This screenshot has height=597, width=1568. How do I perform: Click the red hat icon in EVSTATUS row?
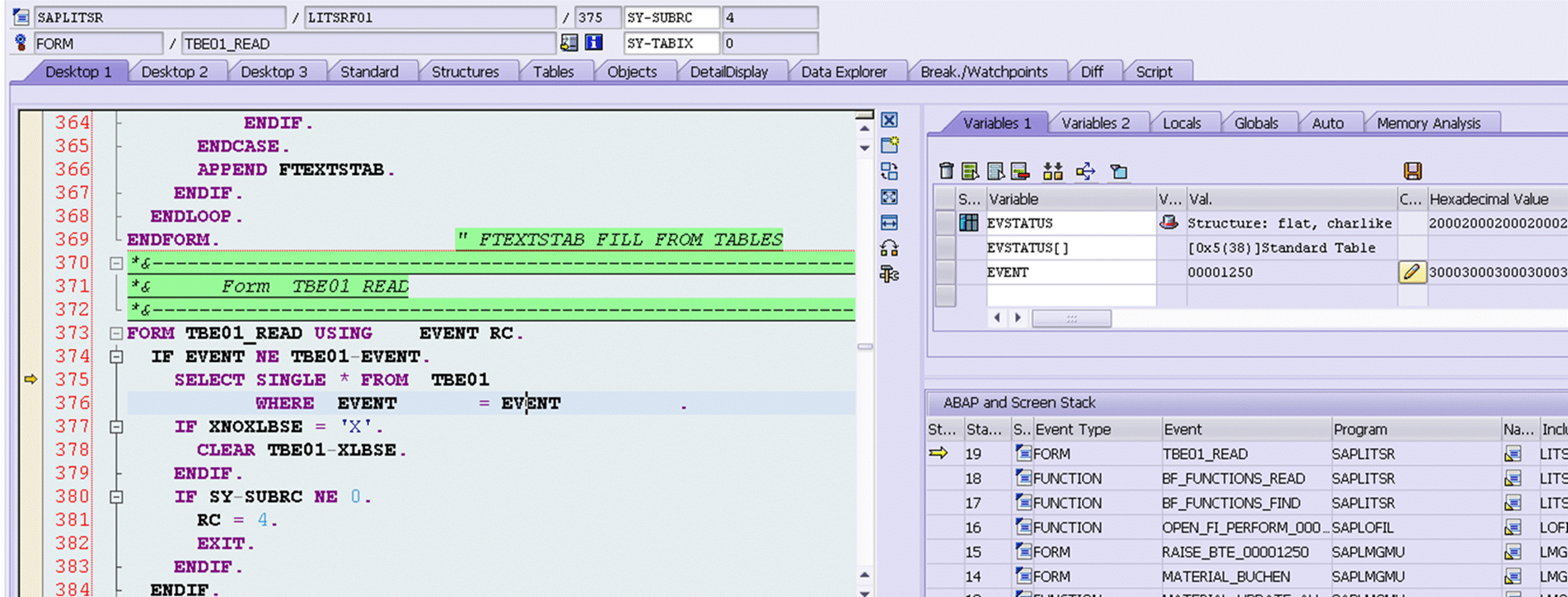(1169, 222)
